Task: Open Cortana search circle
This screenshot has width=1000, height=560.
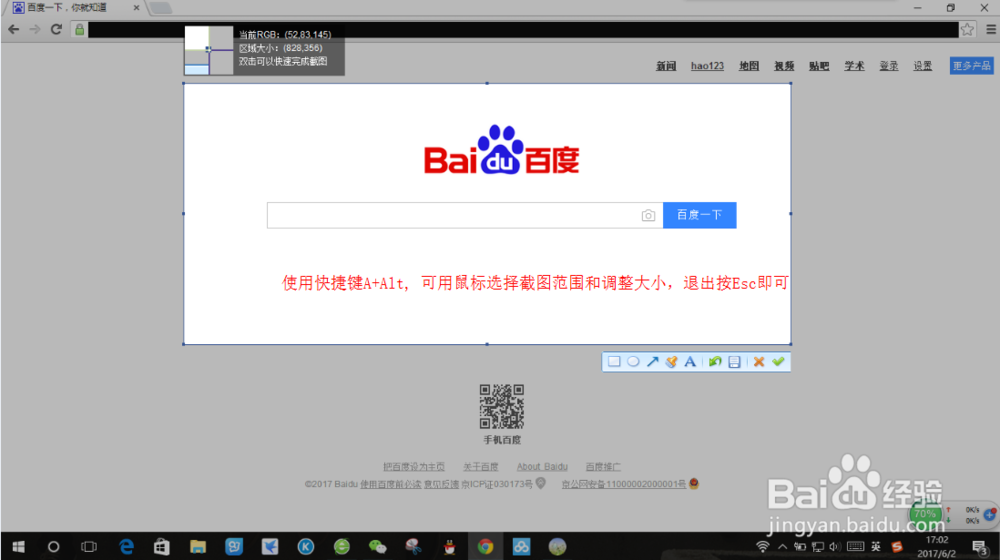Action: 54,547
